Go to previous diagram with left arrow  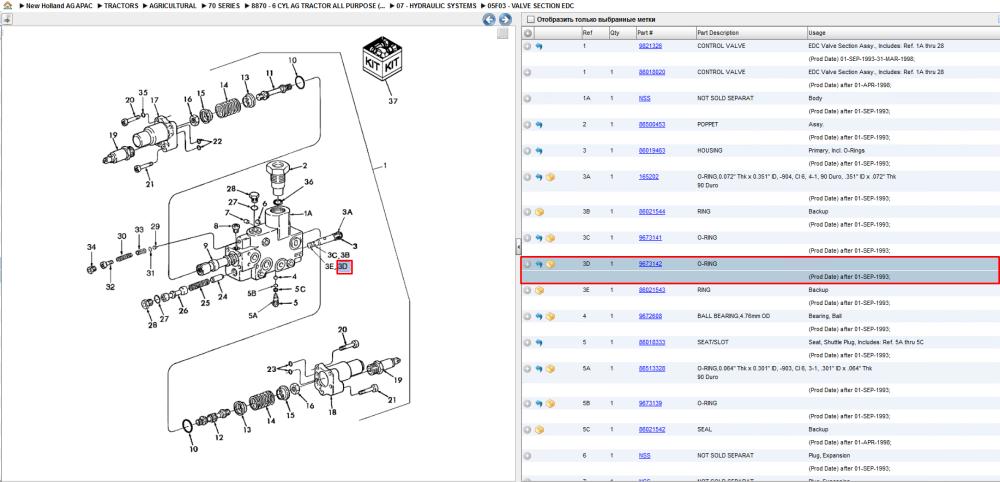489,19
